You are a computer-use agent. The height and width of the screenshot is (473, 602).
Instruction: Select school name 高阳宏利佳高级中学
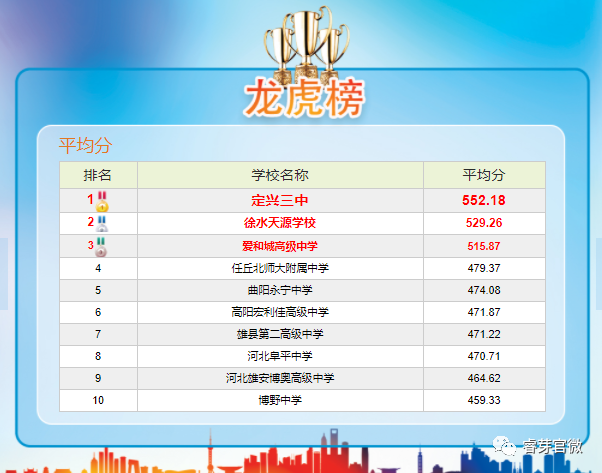coord(280,312)
